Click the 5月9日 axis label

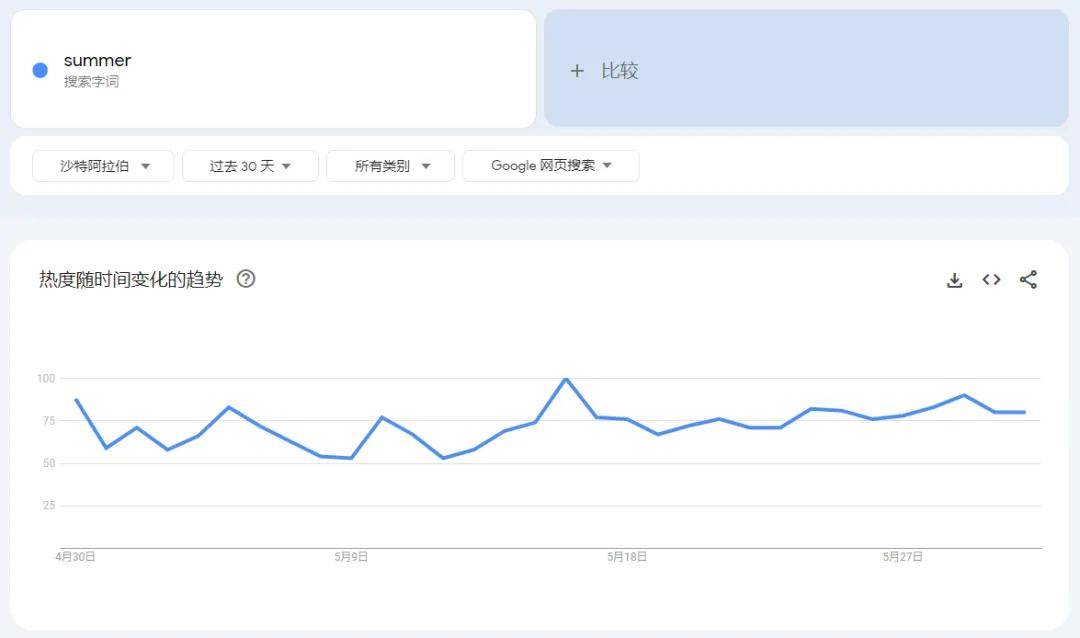click(351, 557)
